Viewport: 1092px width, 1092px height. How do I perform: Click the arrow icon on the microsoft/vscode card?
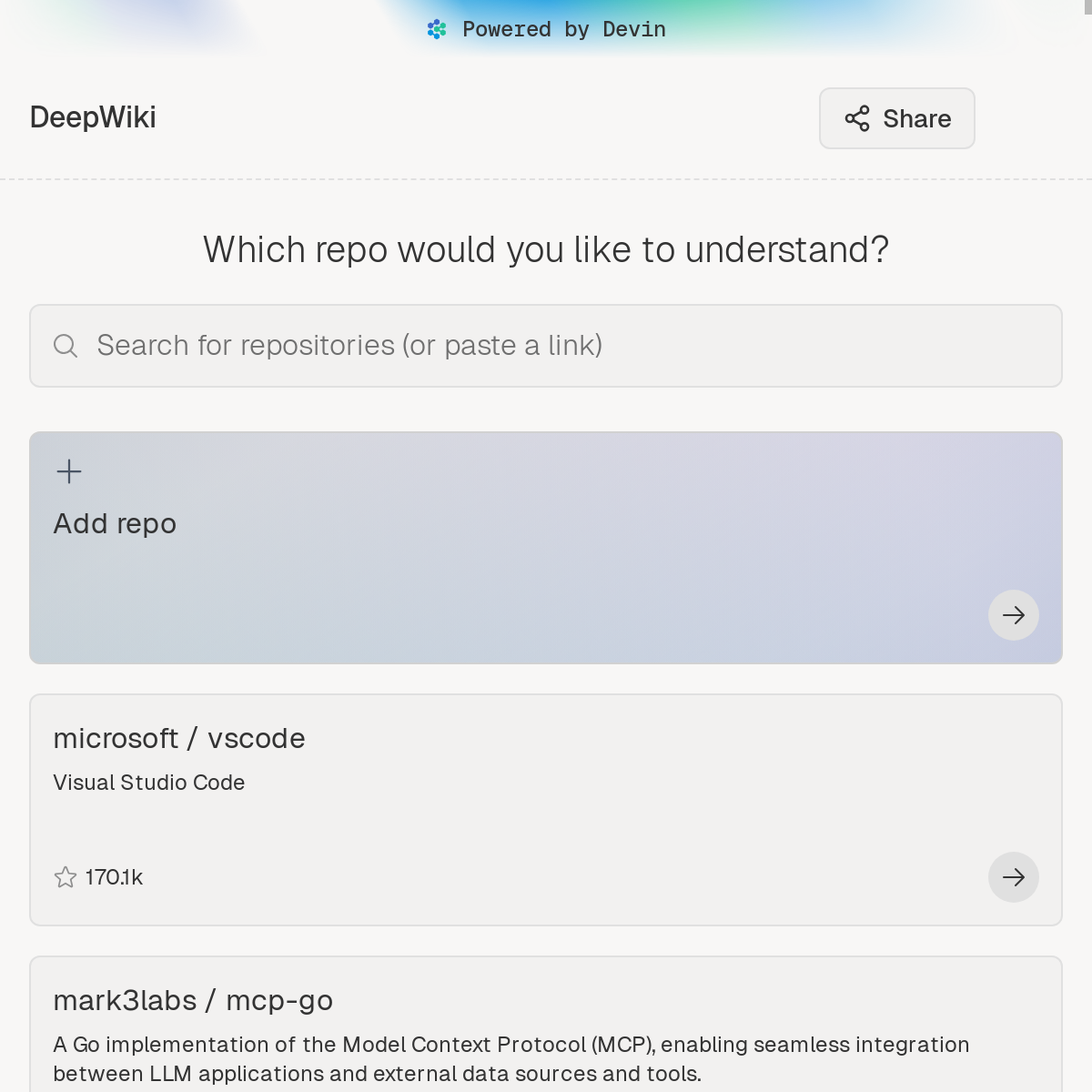[x=1013, y=877]
